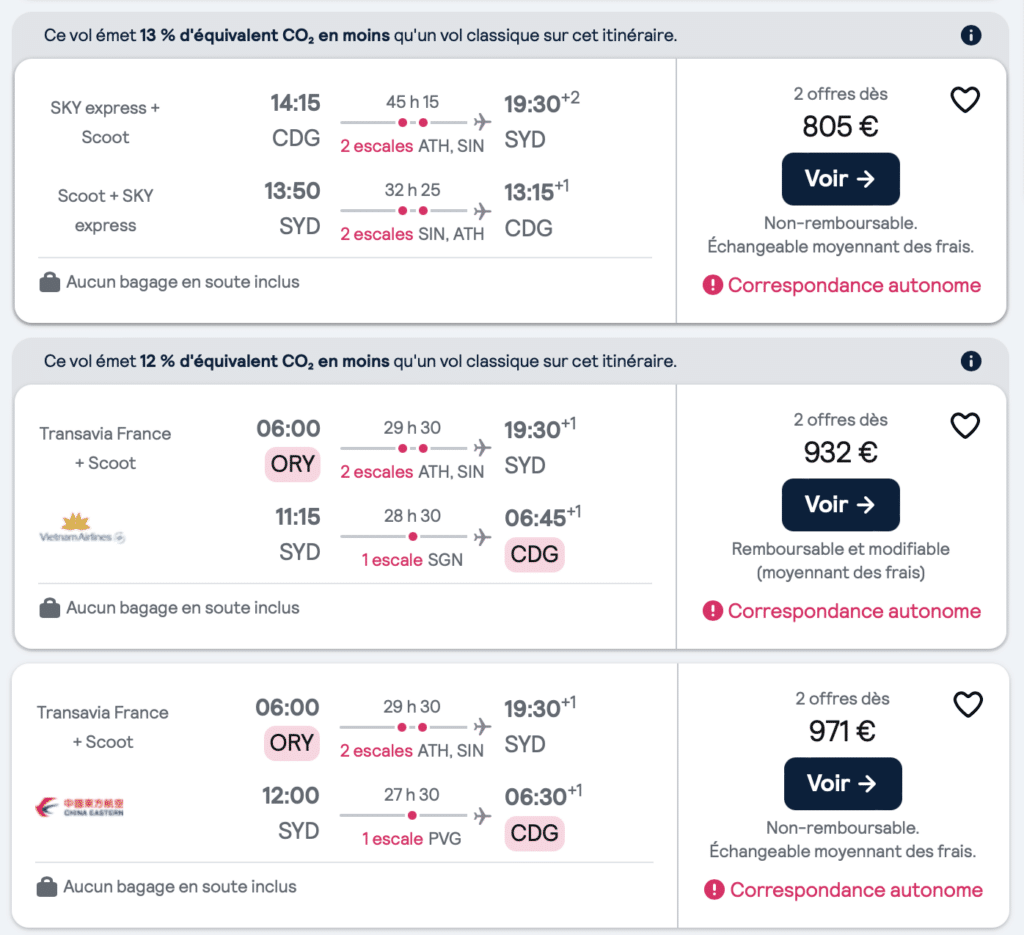The image size is (1024, 935).
Task: Open CO2 info icon for 12 % banner
Action: tap(970, 361)
